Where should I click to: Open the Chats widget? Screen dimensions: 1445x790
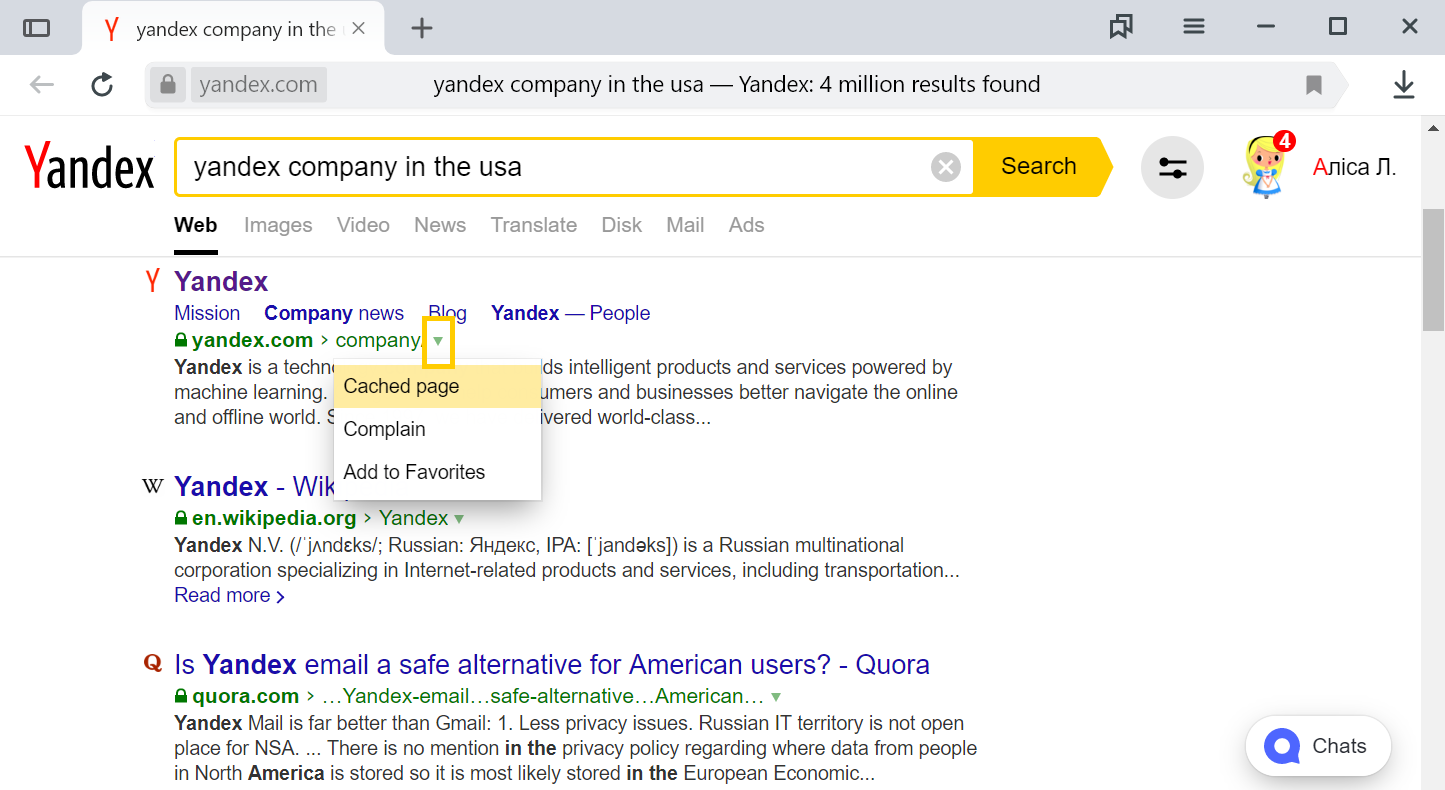click(x=1318, y=746)
